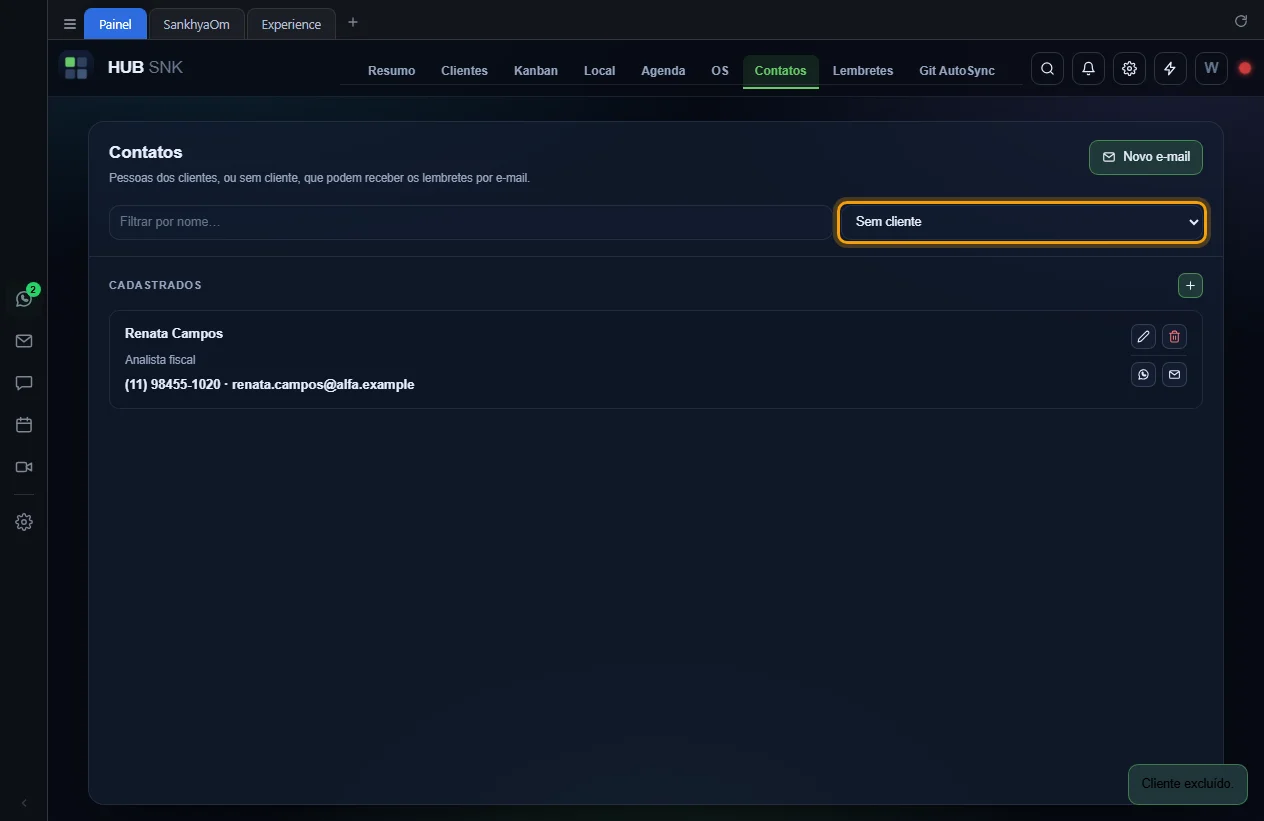Focus the 'Filtrar por nome' field

470,222
